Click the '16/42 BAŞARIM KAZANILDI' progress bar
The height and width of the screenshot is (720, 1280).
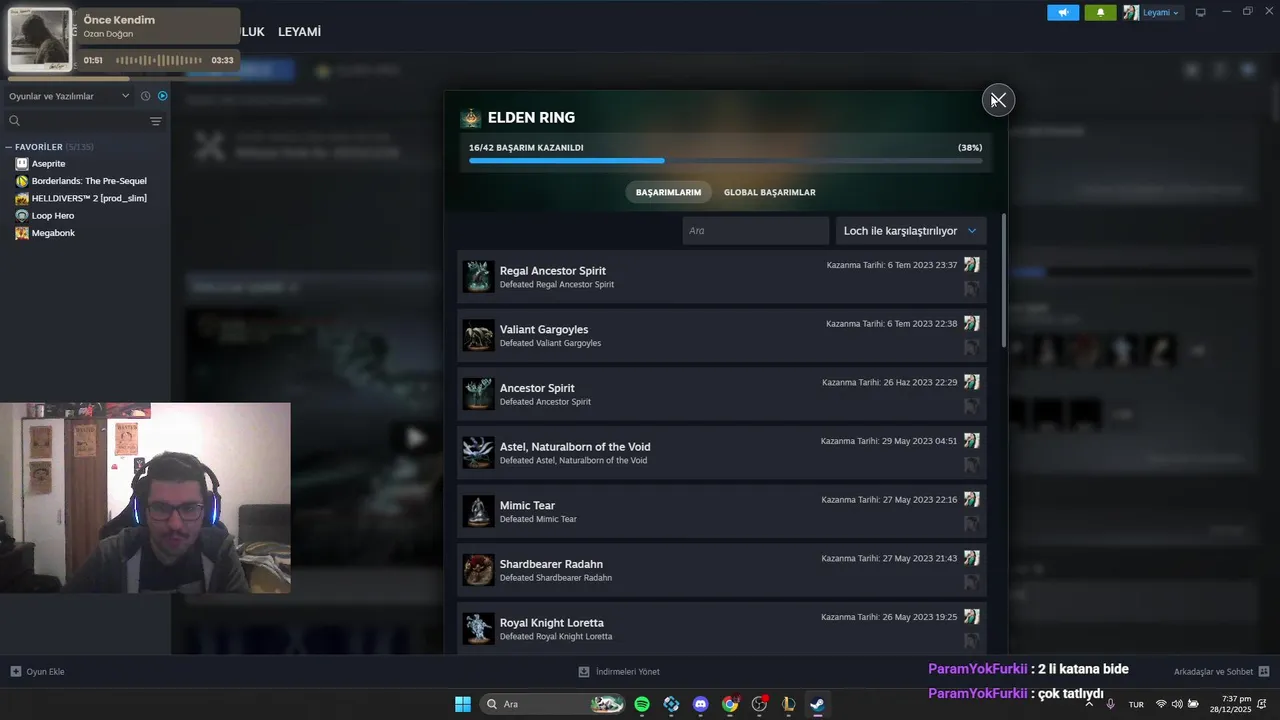[726, 160]
